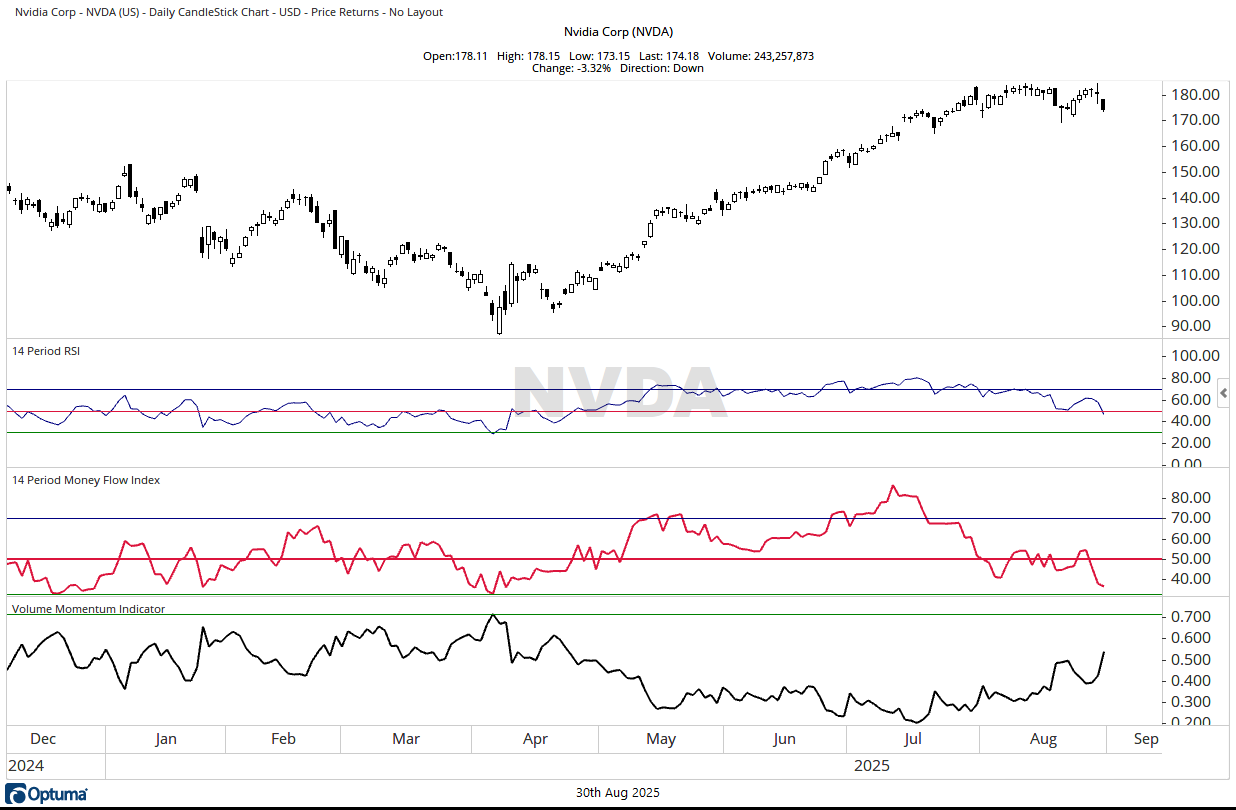Click the Nvidia Corp (NVDA) chart title

[x=617, y=32]
